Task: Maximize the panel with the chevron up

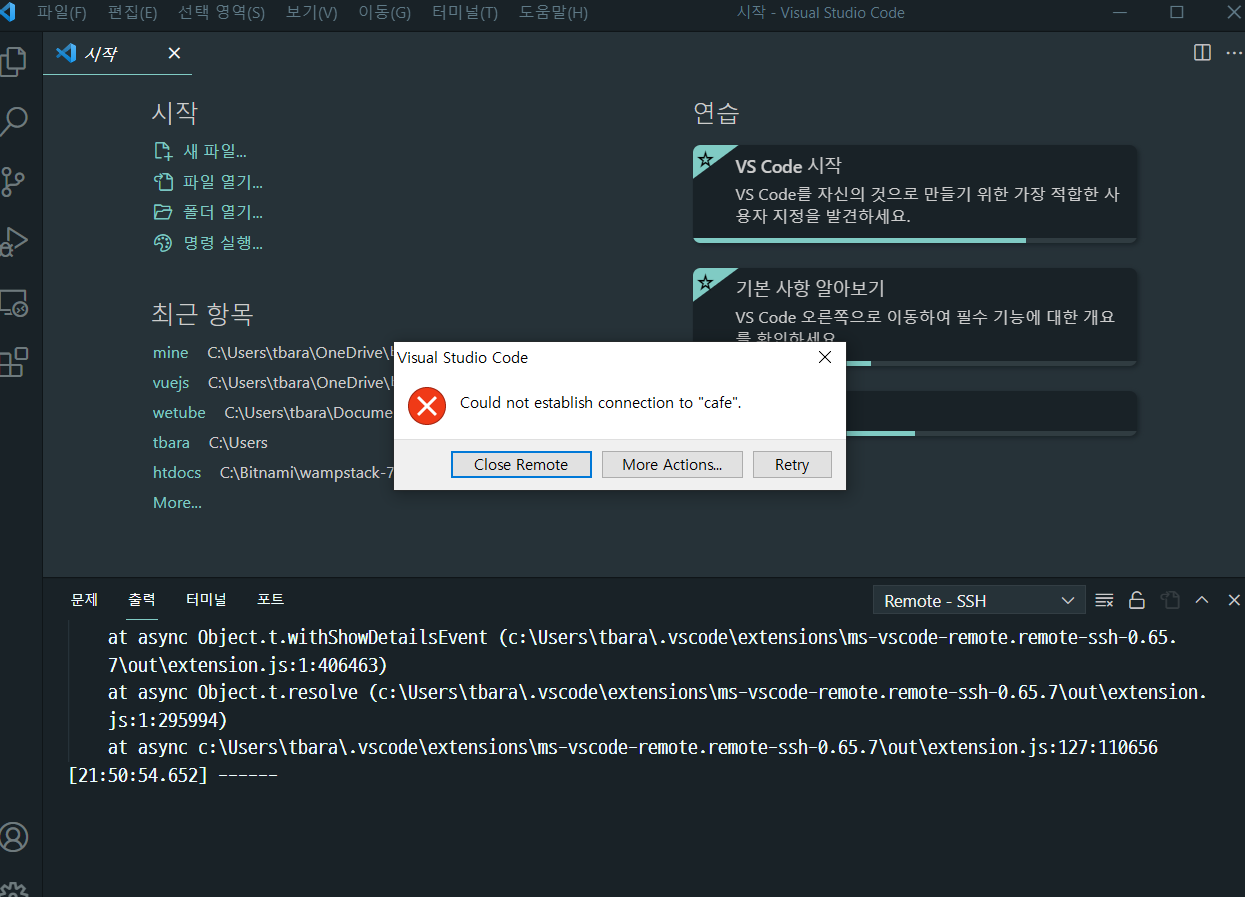Action: click(1202, 600)
